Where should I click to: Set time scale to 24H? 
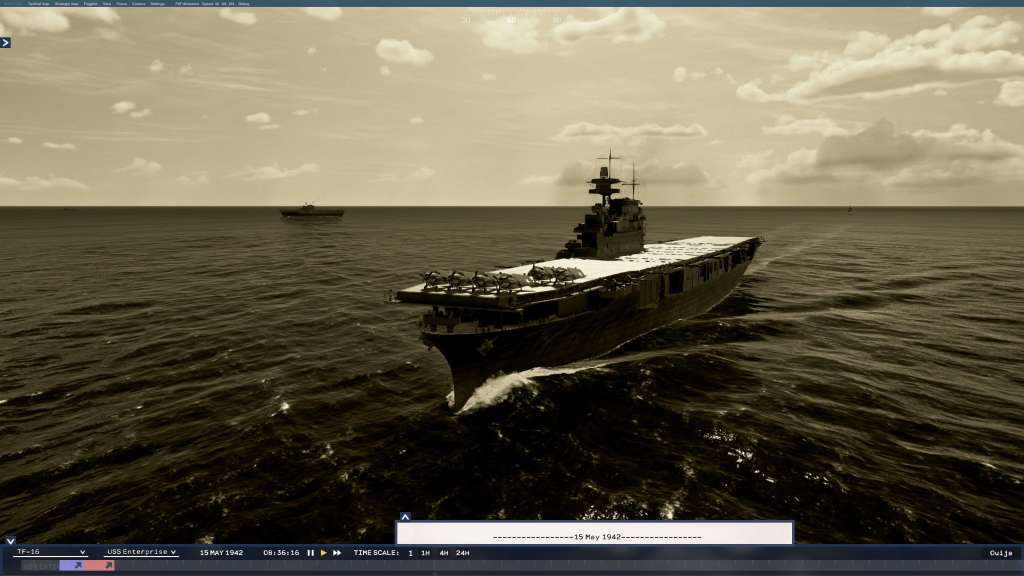click(462, 553)
